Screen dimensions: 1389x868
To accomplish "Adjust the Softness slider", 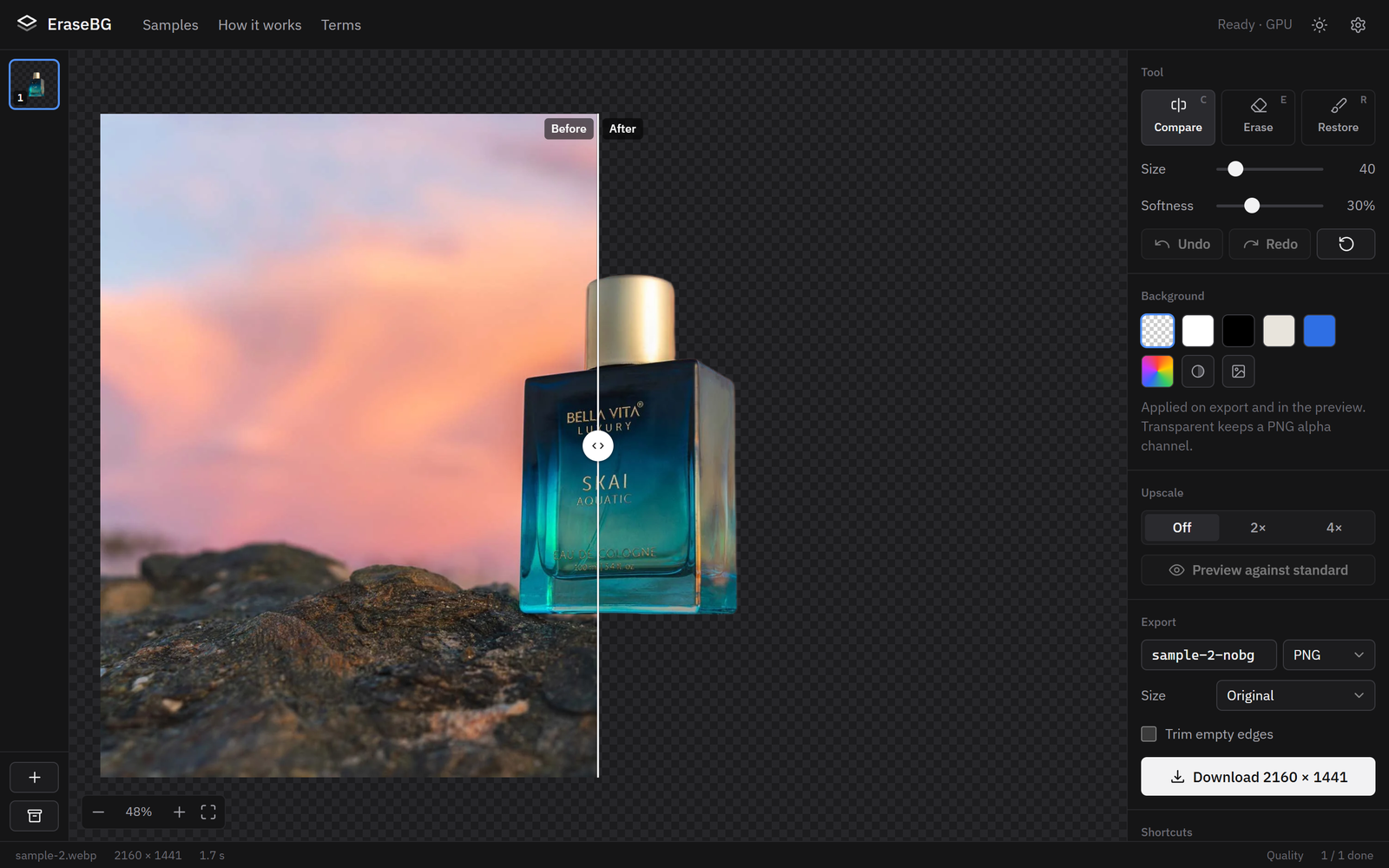I will click(x=1269, y=206).
